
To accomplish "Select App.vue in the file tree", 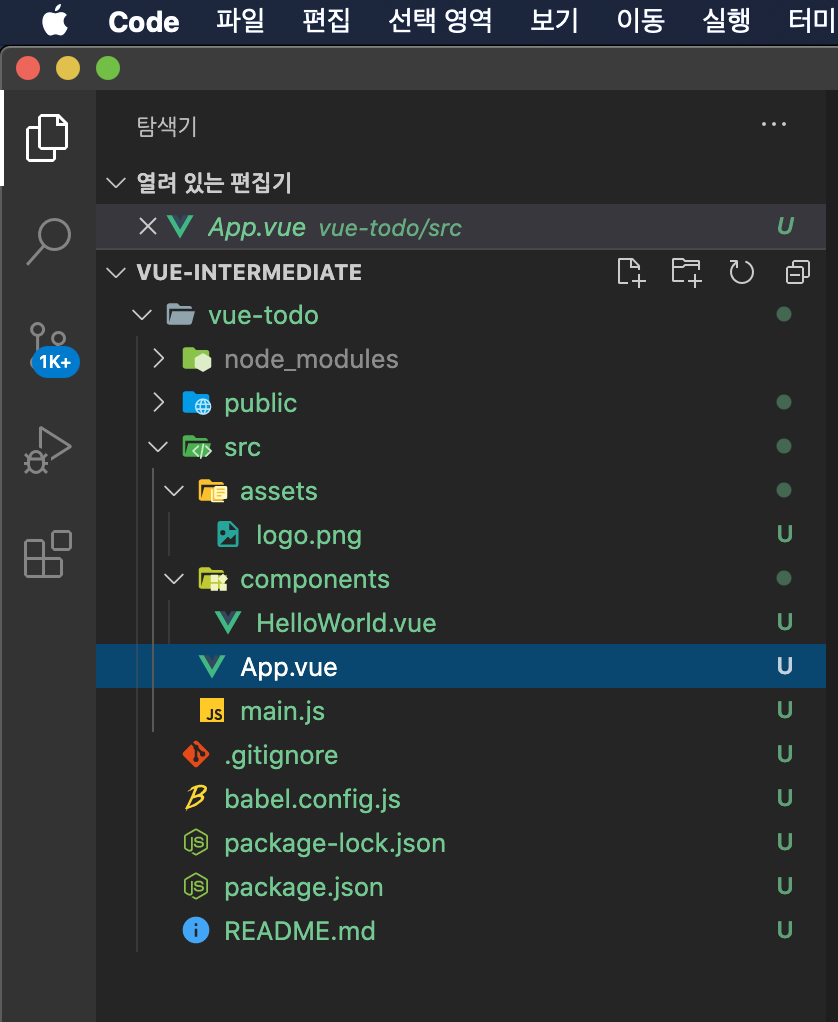I will pos(461,666).
